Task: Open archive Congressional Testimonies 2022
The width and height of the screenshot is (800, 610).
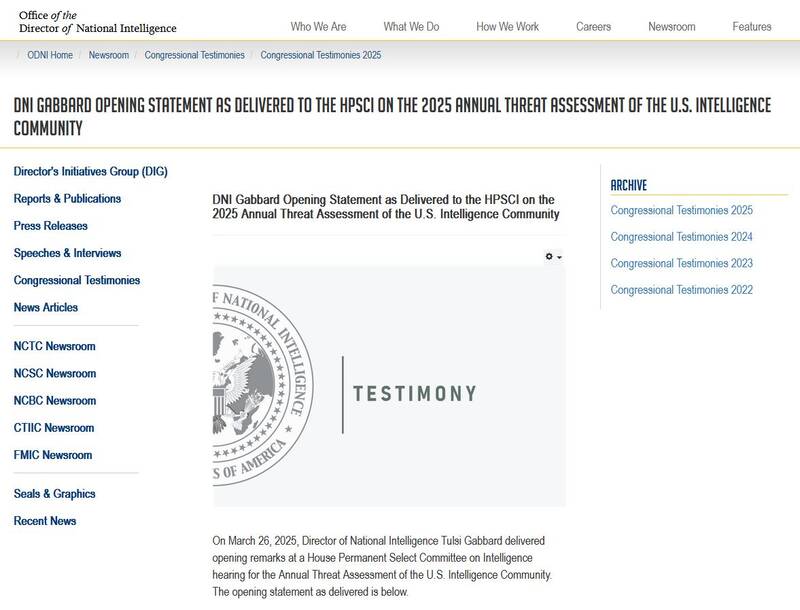Action: [682, 290]
